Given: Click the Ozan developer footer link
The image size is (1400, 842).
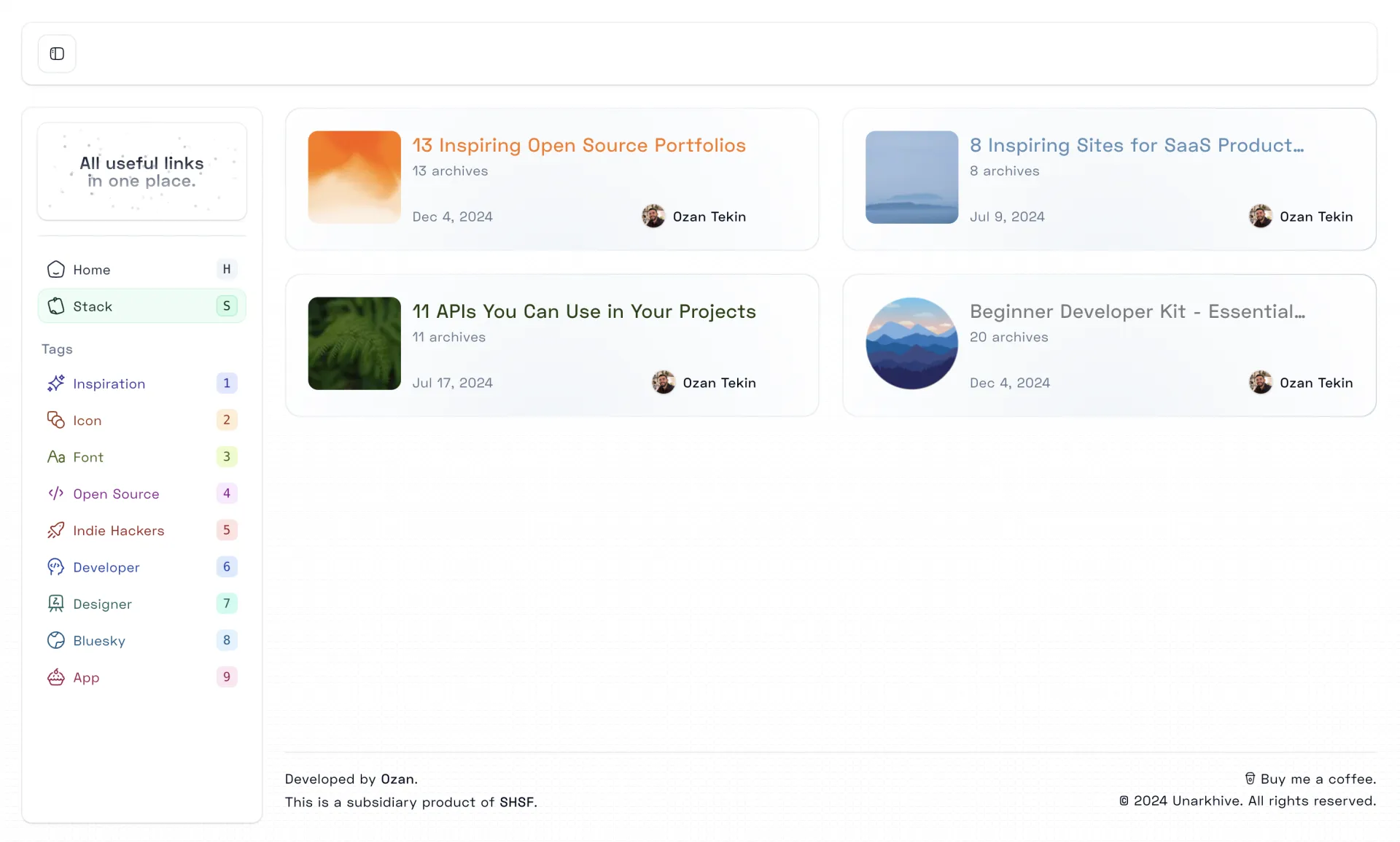Looking at the screenshot, I should tap(397, 779).
